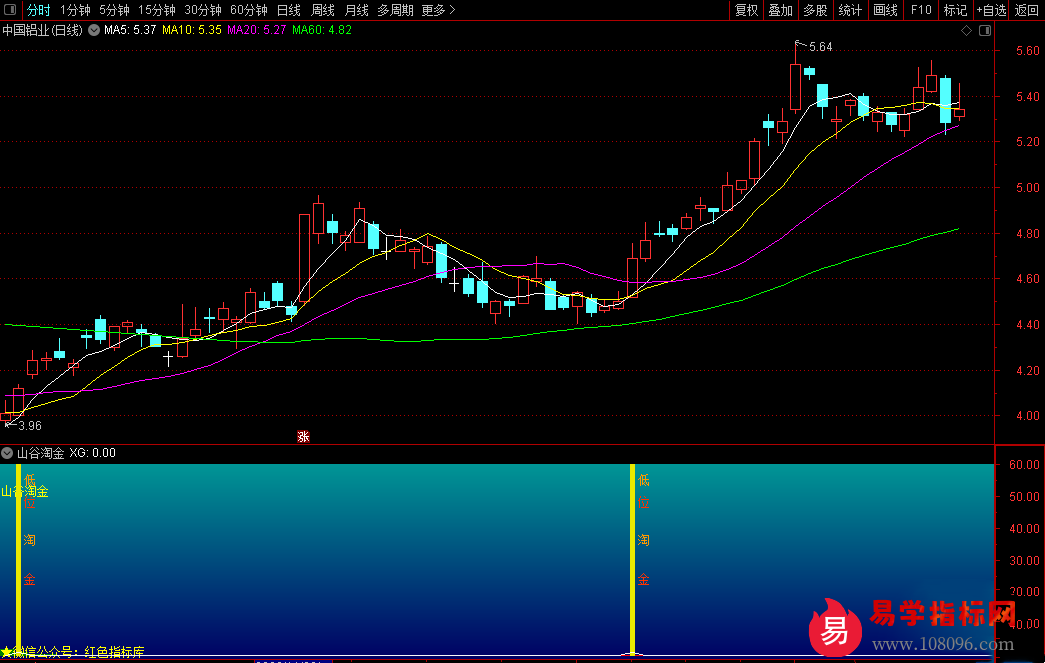Click the 叠加 overlay button
This screenshot has width=1045, height=663.
(780, 10)
